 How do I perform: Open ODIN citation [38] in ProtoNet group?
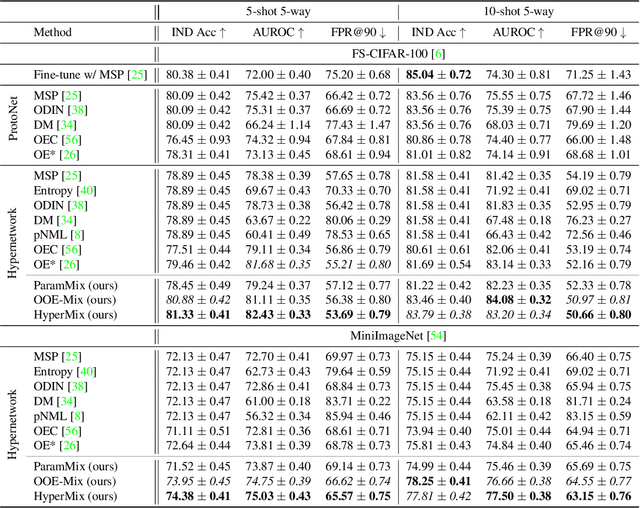78,110
